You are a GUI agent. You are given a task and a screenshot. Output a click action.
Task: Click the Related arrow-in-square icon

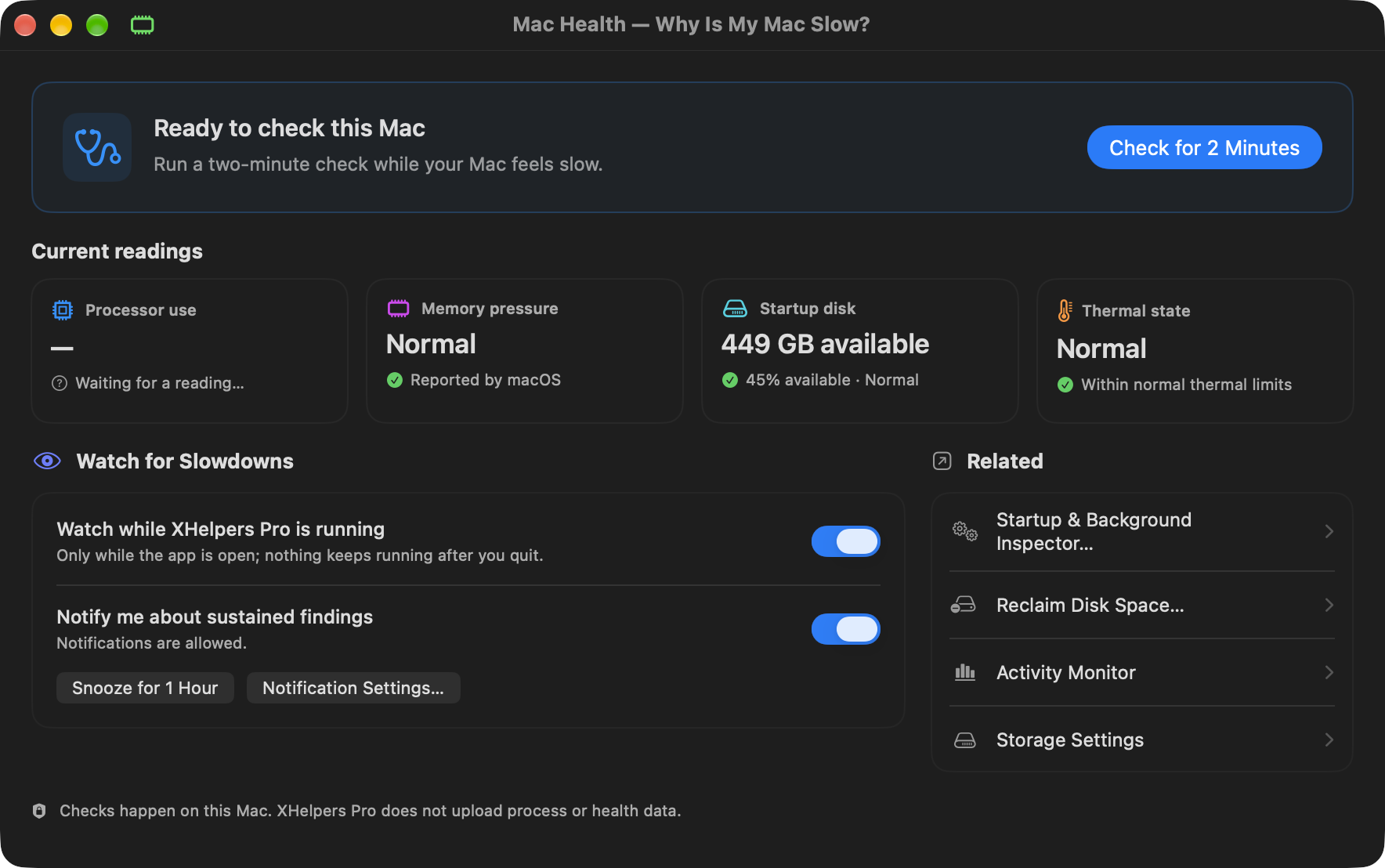point(942,461)
